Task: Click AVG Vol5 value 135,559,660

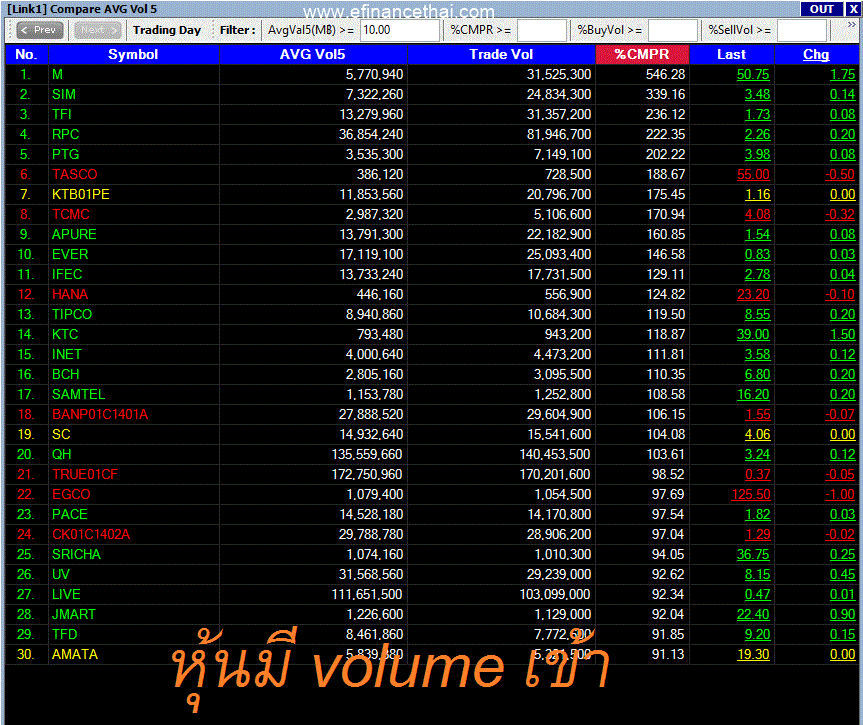Action: tap(367, 455)
